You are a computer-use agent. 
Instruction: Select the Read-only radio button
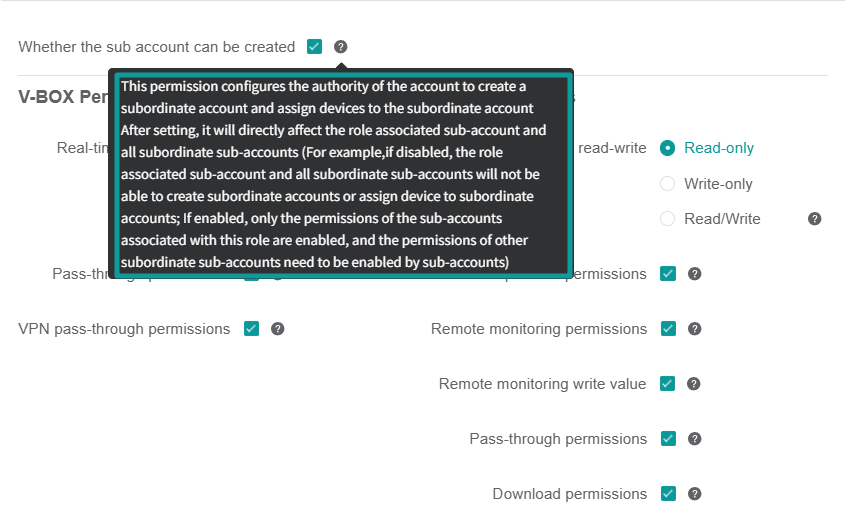point(667,148)
